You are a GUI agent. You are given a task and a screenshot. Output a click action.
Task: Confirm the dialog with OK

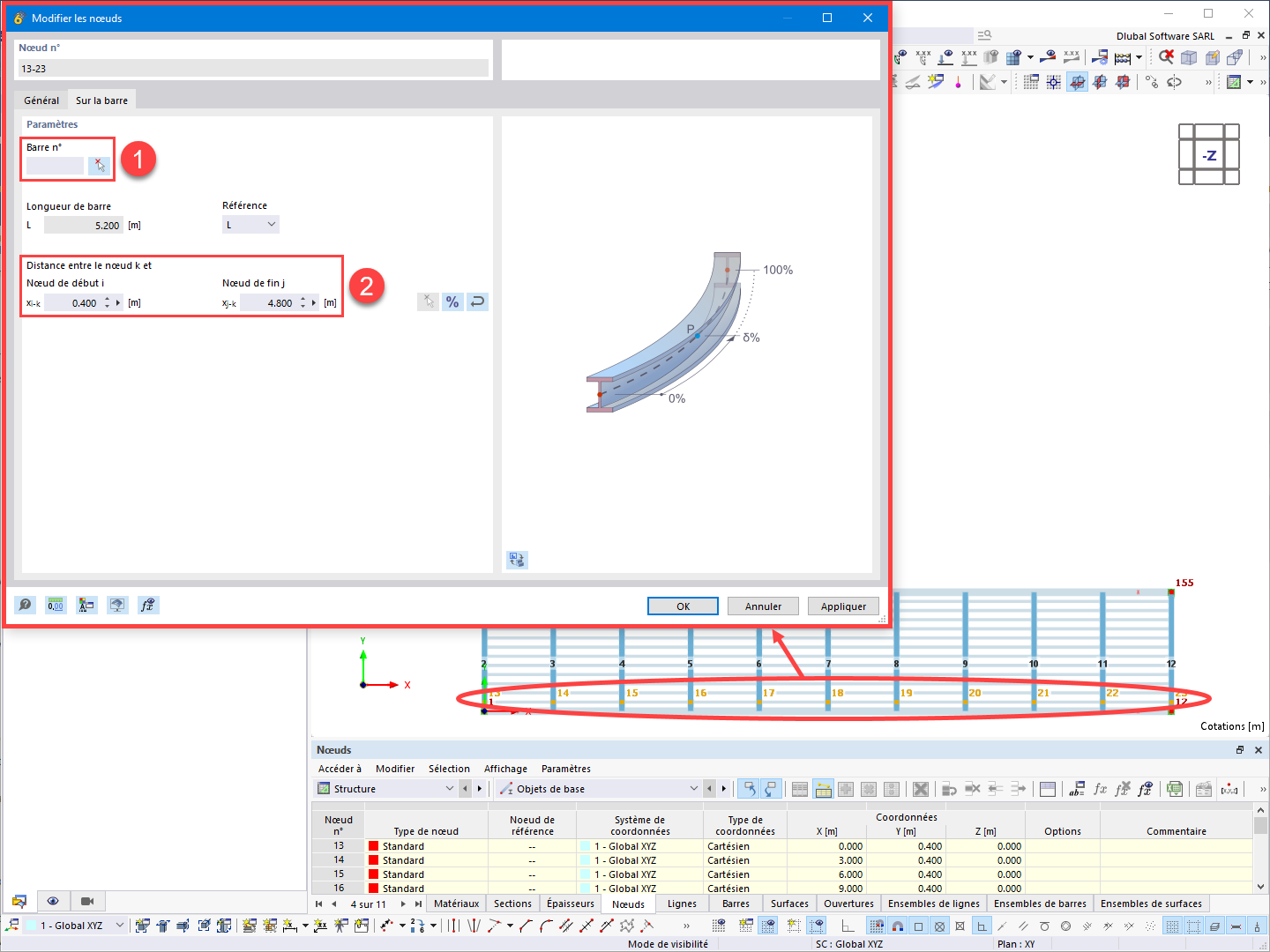[x=683, y=606]
